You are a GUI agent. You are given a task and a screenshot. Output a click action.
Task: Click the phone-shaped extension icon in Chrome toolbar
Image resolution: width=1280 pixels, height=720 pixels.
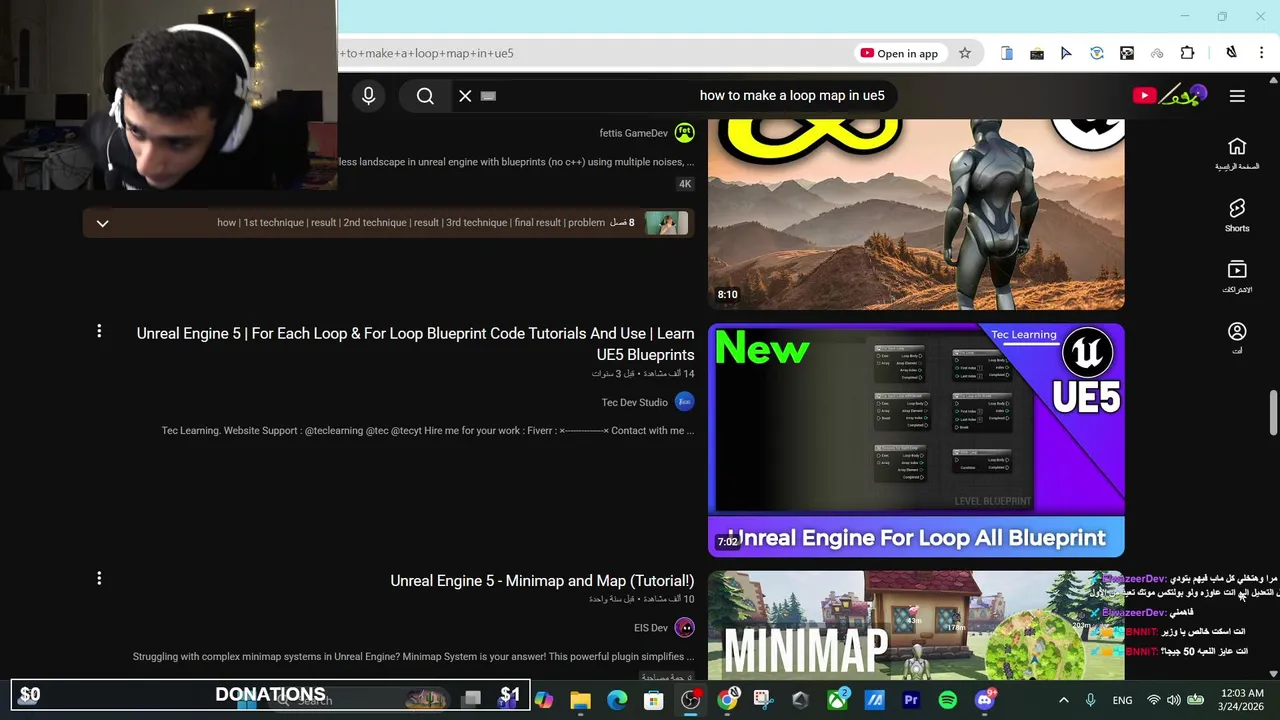[1007, 53]
